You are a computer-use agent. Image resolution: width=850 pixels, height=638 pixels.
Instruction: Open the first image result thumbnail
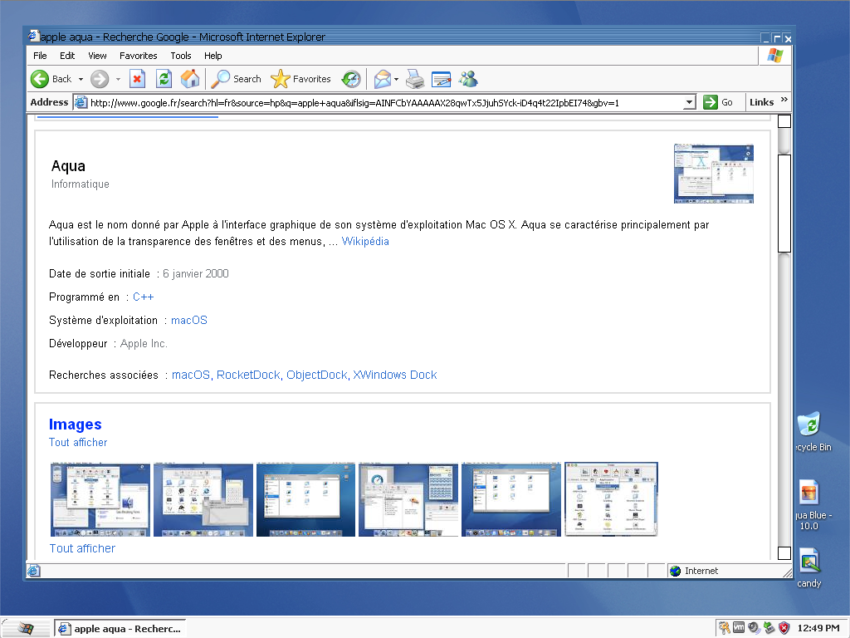pyautogui.click(x=100, y=499)
